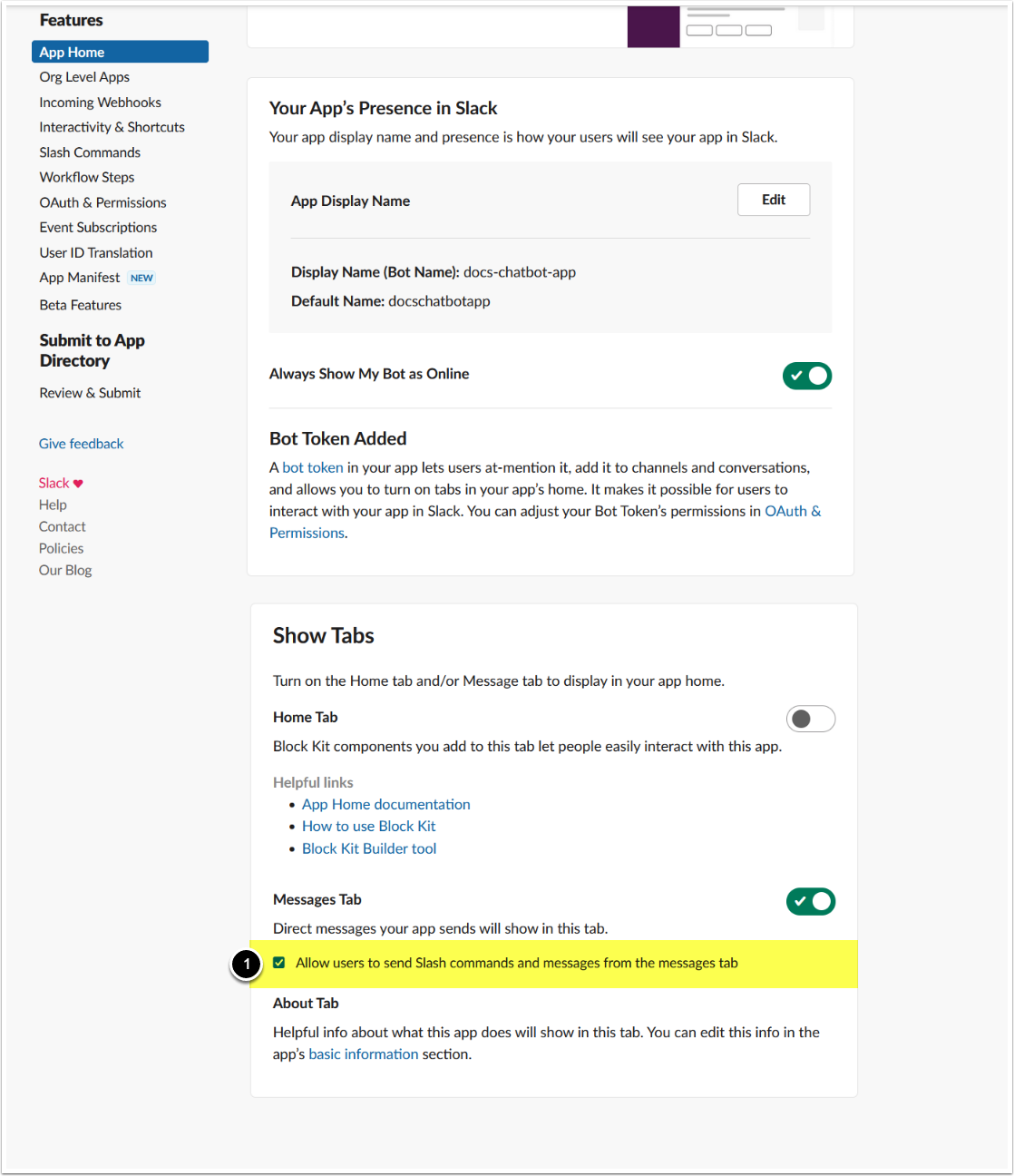
Task: Click the Submit to App Directory heading
Action: point(93,350)
